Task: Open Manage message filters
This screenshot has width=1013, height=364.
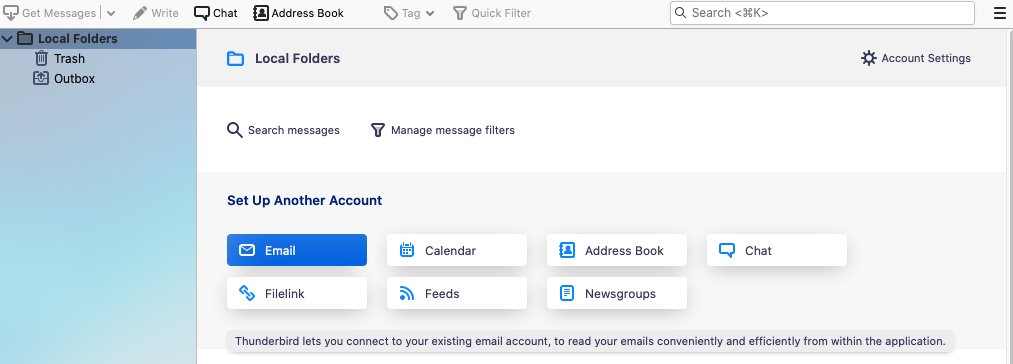Action: pyautogui.click(x=443, y=130)
